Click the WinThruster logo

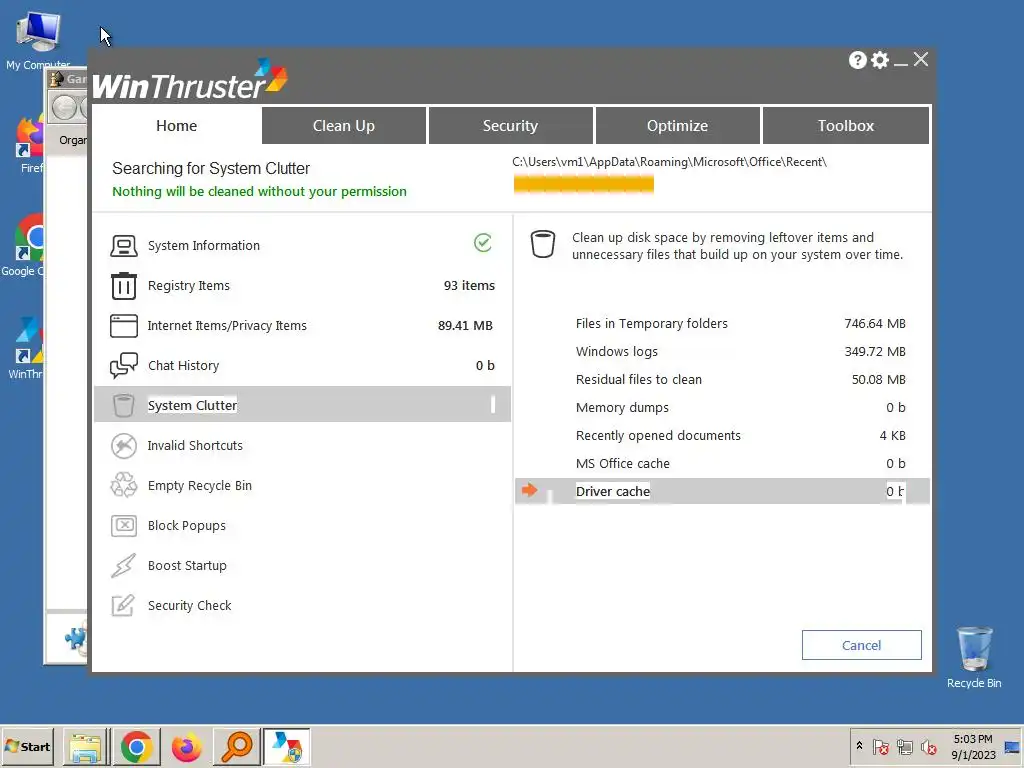point(189,79)
